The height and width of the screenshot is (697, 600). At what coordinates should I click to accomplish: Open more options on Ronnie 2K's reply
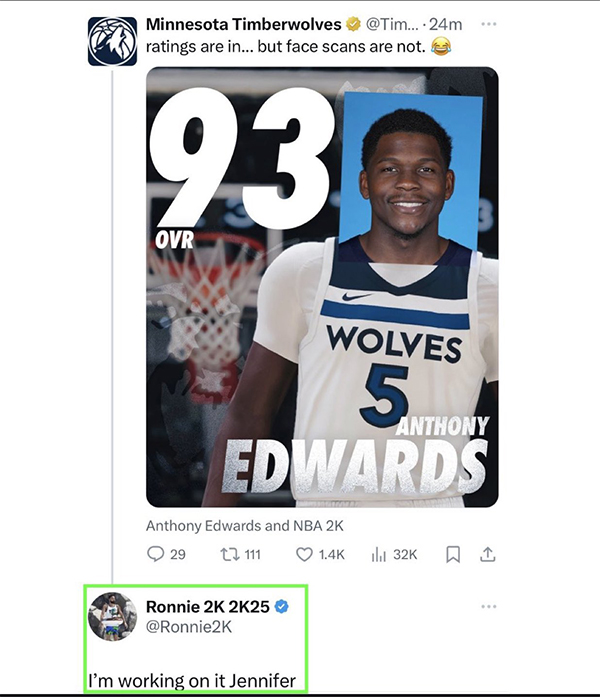click(488, 606)
